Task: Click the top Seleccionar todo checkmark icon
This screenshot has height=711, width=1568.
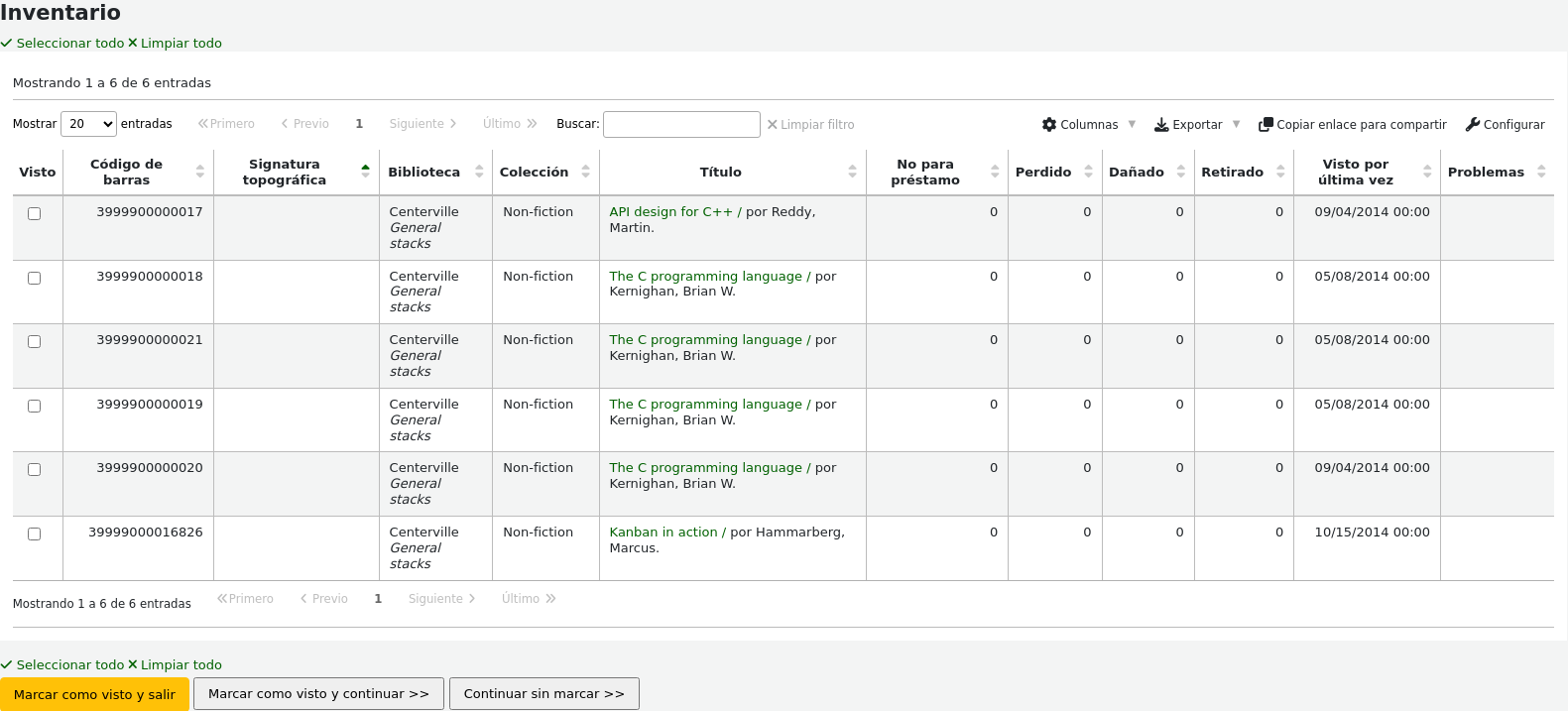Action: pyautogui.click(x=7, y=44)
